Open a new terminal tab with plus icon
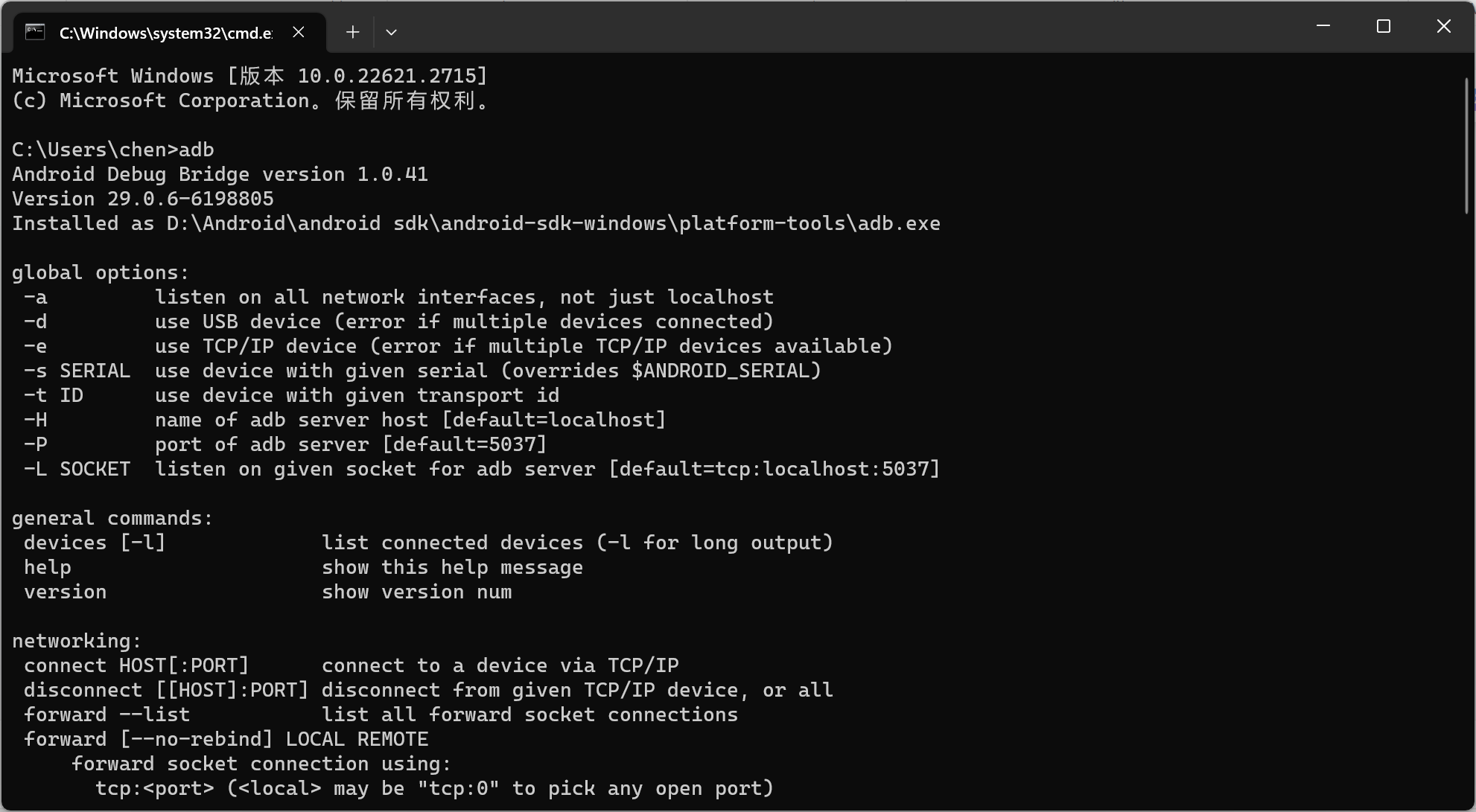The width and height of the screenshot is (1476, 812). coord(353,32)
